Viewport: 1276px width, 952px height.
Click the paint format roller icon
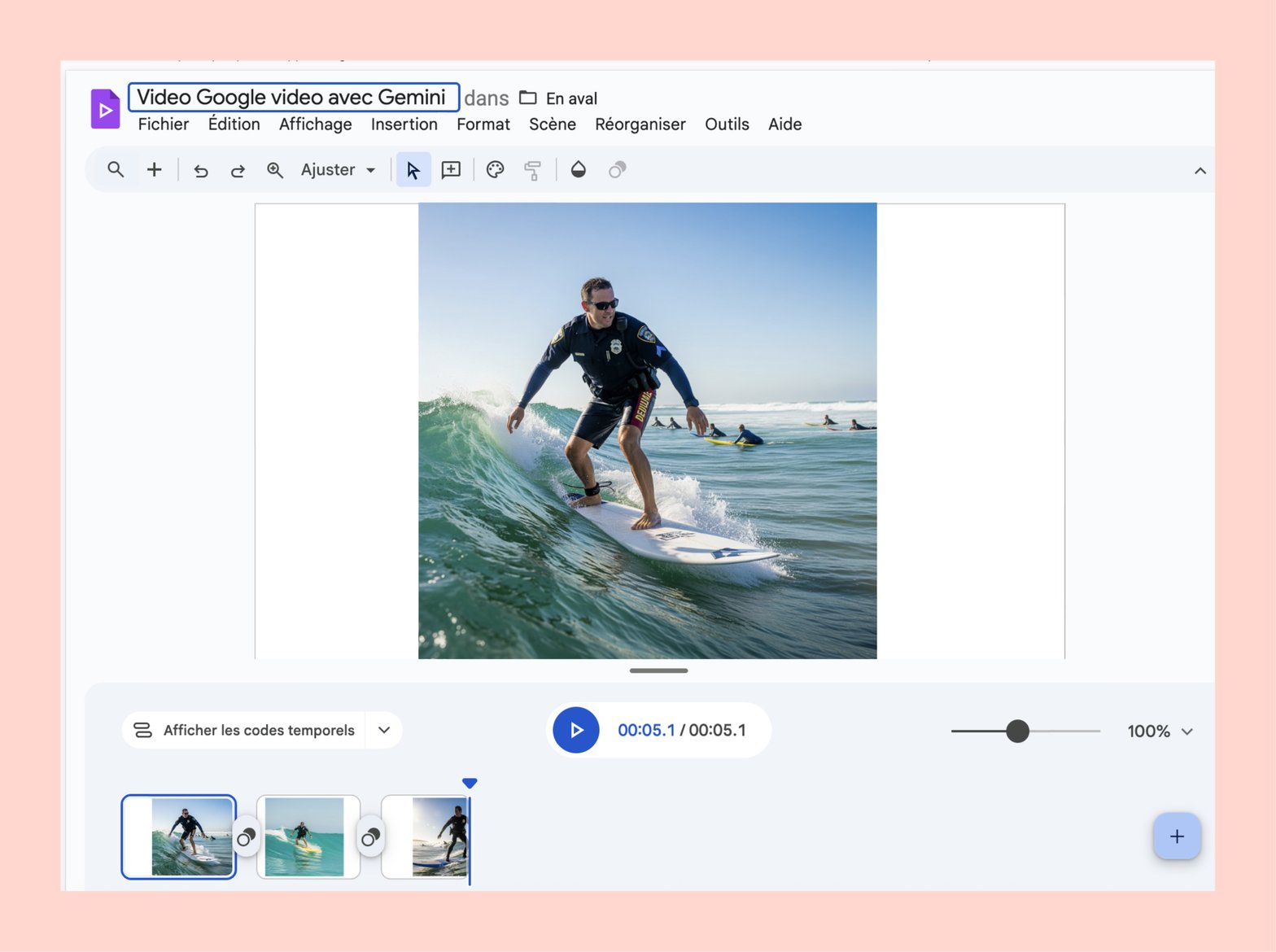click(533, 170)
